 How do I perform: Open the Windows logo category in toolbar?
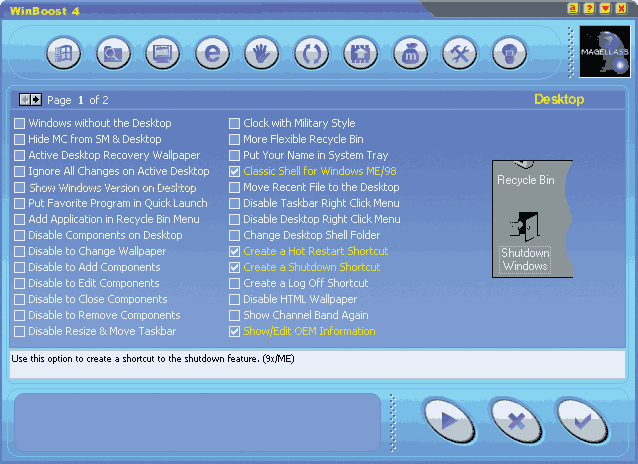(x=64, y=52)
